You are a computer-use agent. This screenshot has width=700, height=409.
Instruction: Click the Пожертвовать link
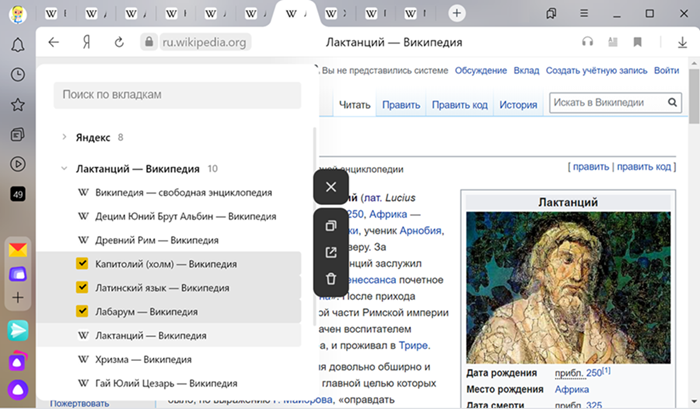point(79,403)
